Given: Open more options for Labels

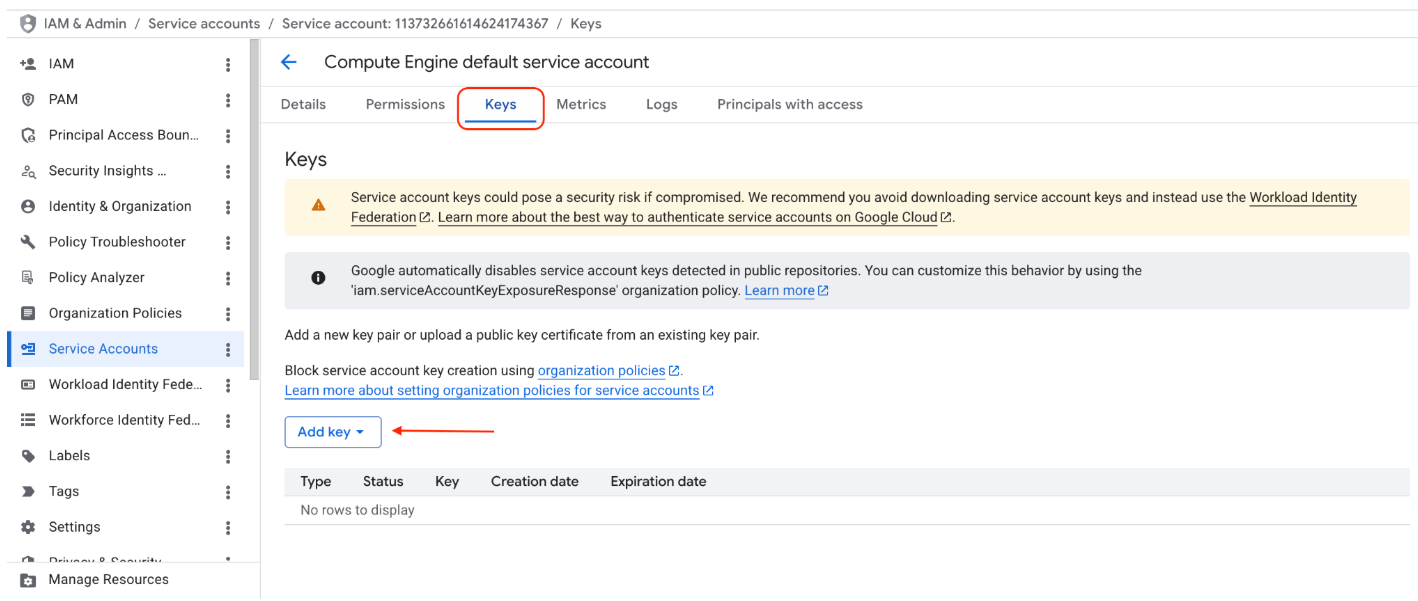Looking at the screenshot, I should point(228,456).
